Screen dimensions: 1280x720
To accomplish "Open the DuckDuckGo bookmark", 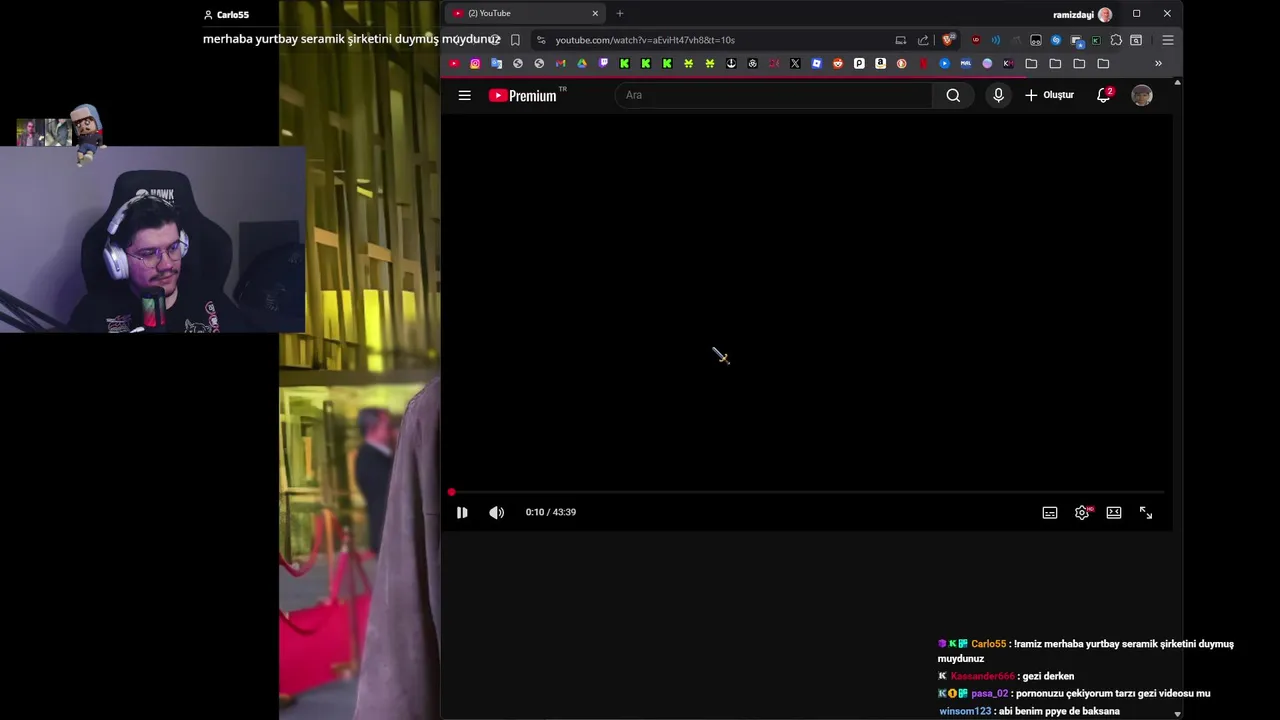I will 901,63.
